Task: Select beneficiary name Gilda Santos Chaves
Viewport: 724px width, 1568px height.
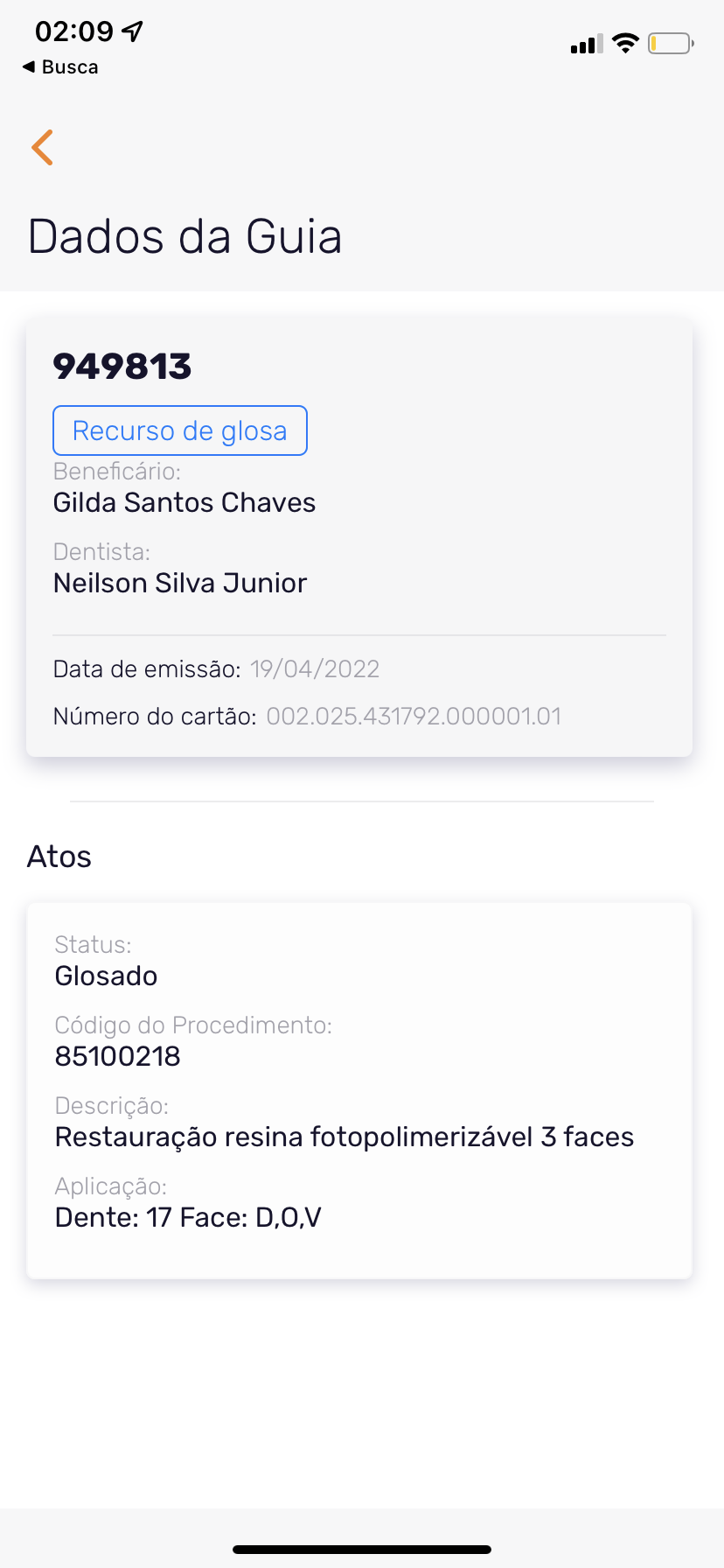Action: 184,502
